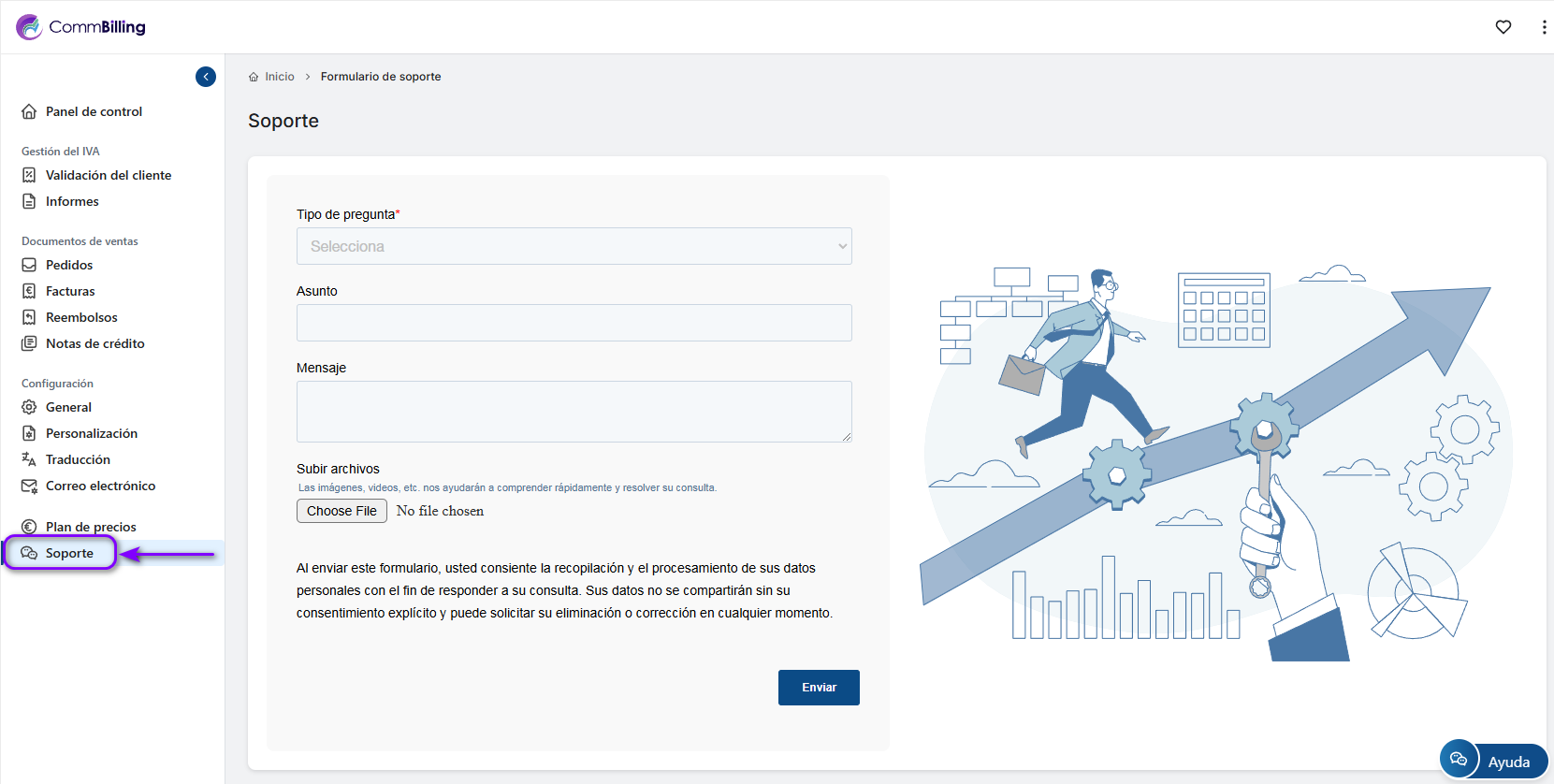Click the CommBilling logo
This screenshot has height=784, width=1554.
[81, 27]
